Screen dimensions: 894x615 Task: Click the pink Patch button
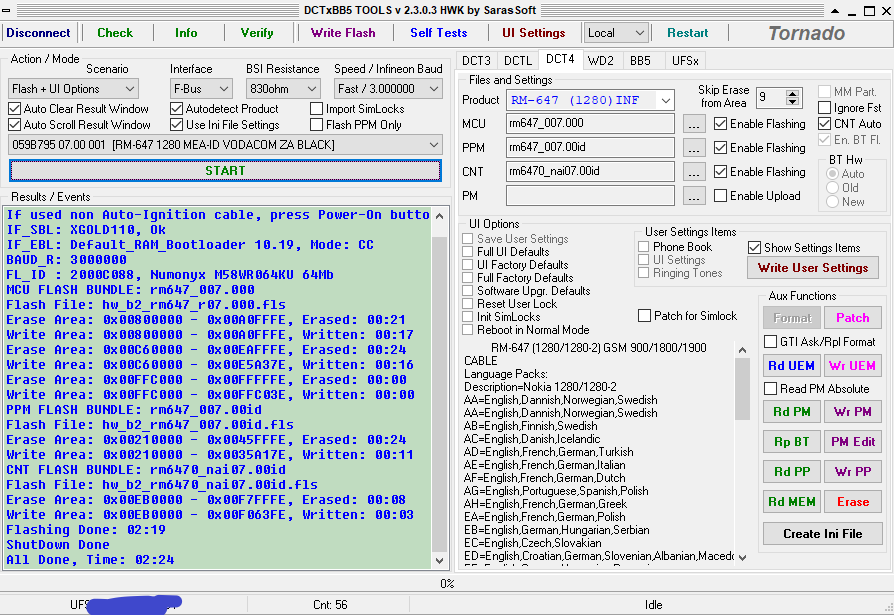click(852, 317)
